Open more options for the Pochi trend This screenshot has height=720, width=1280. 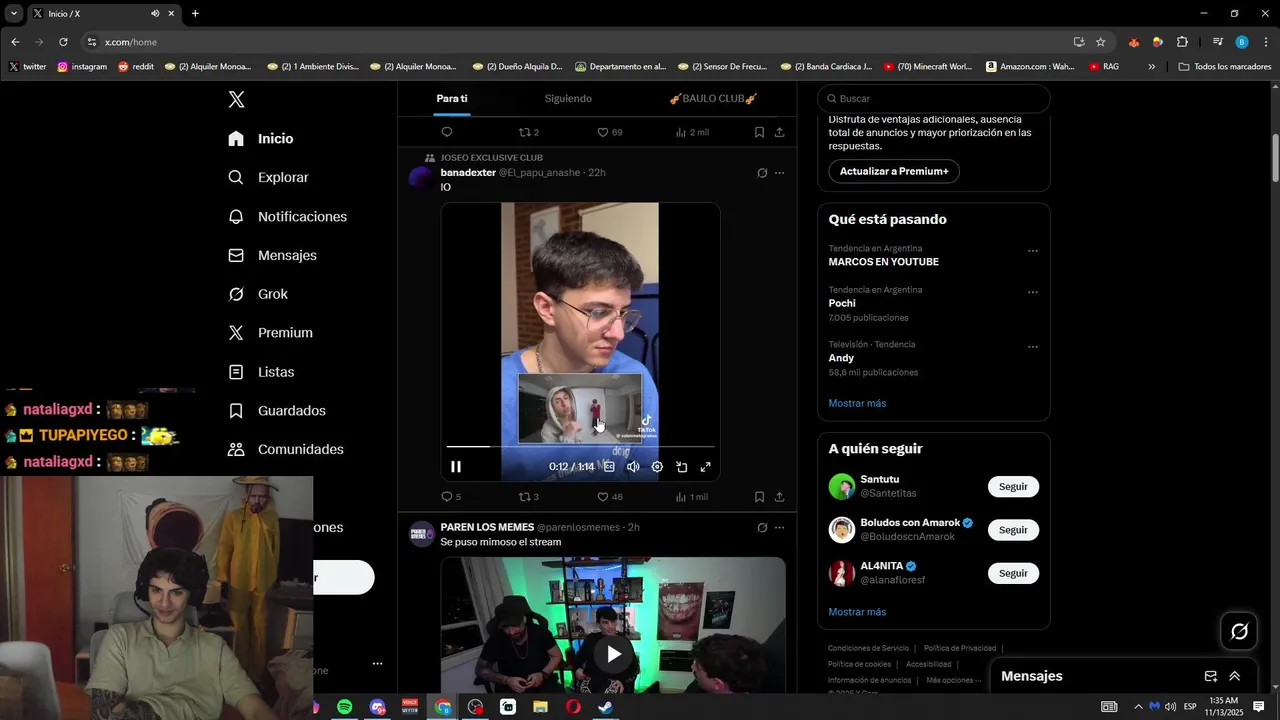(1033, 292)
